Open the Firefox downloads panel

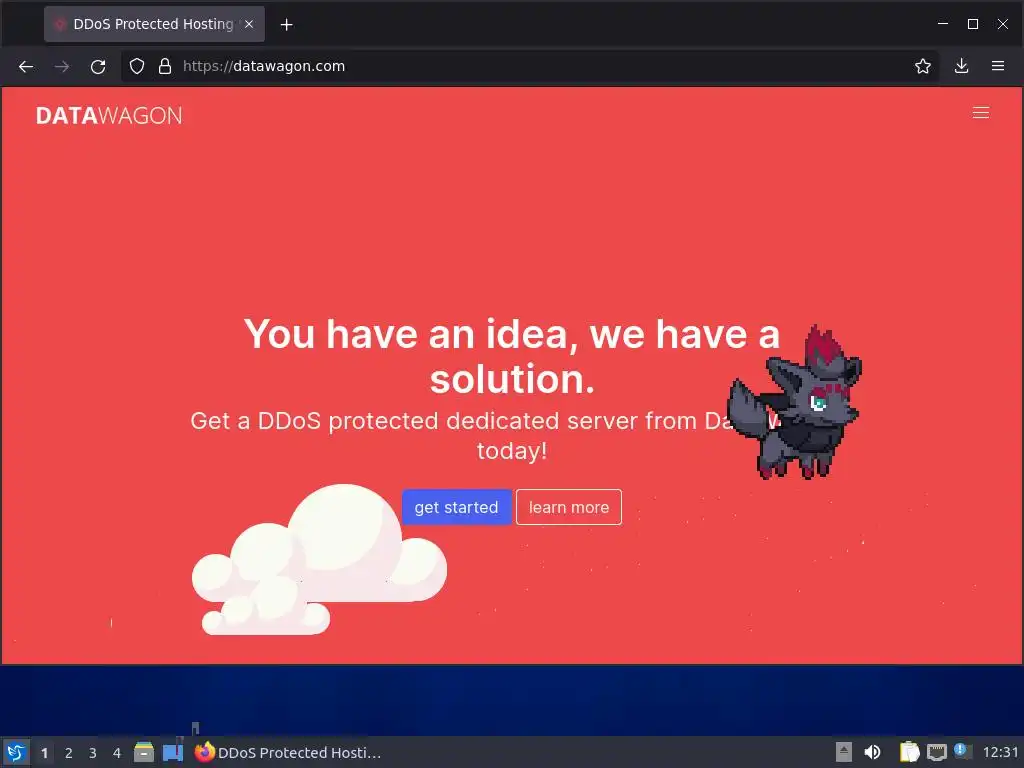tap(961, 66)
